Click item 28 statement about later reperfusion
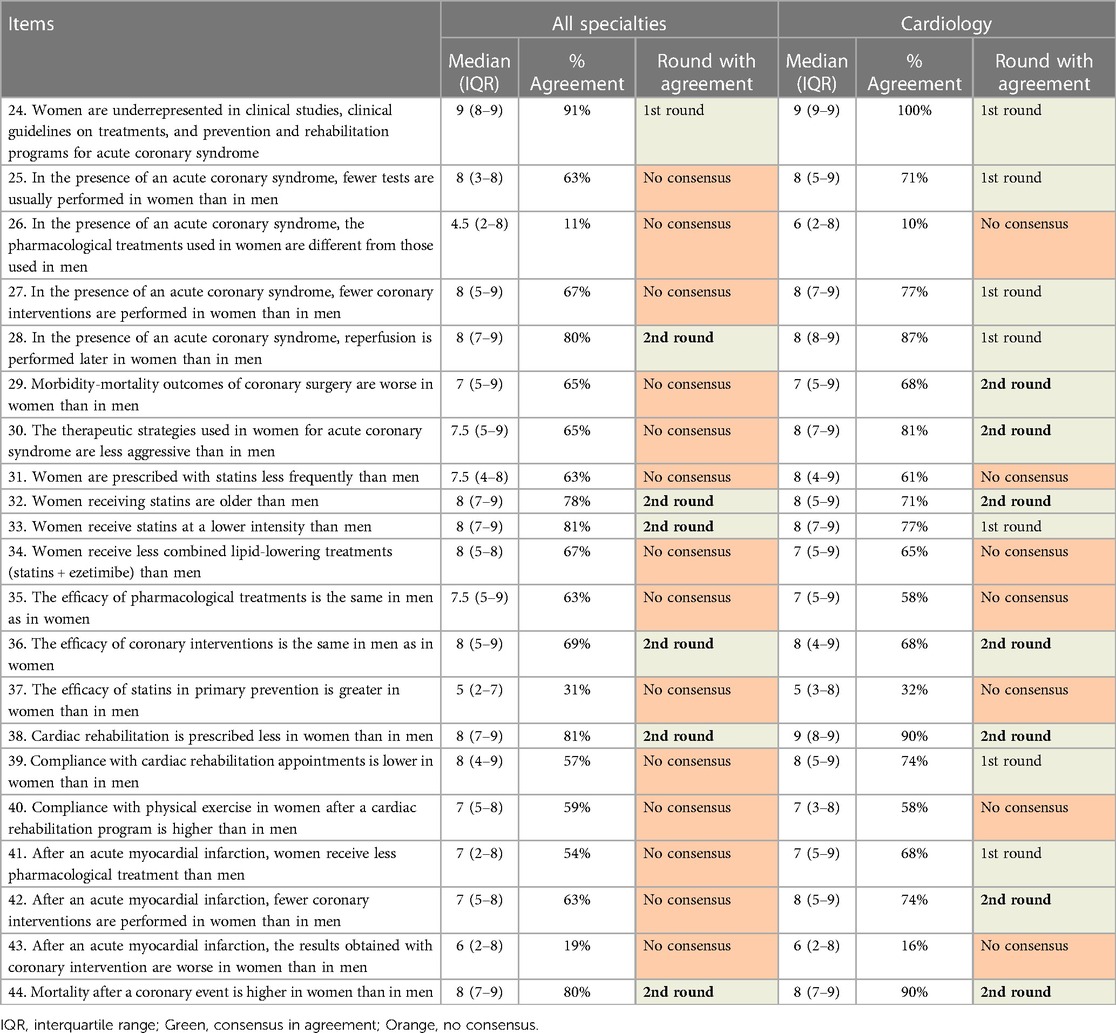 pyautogui.click(x=220, y=348)
